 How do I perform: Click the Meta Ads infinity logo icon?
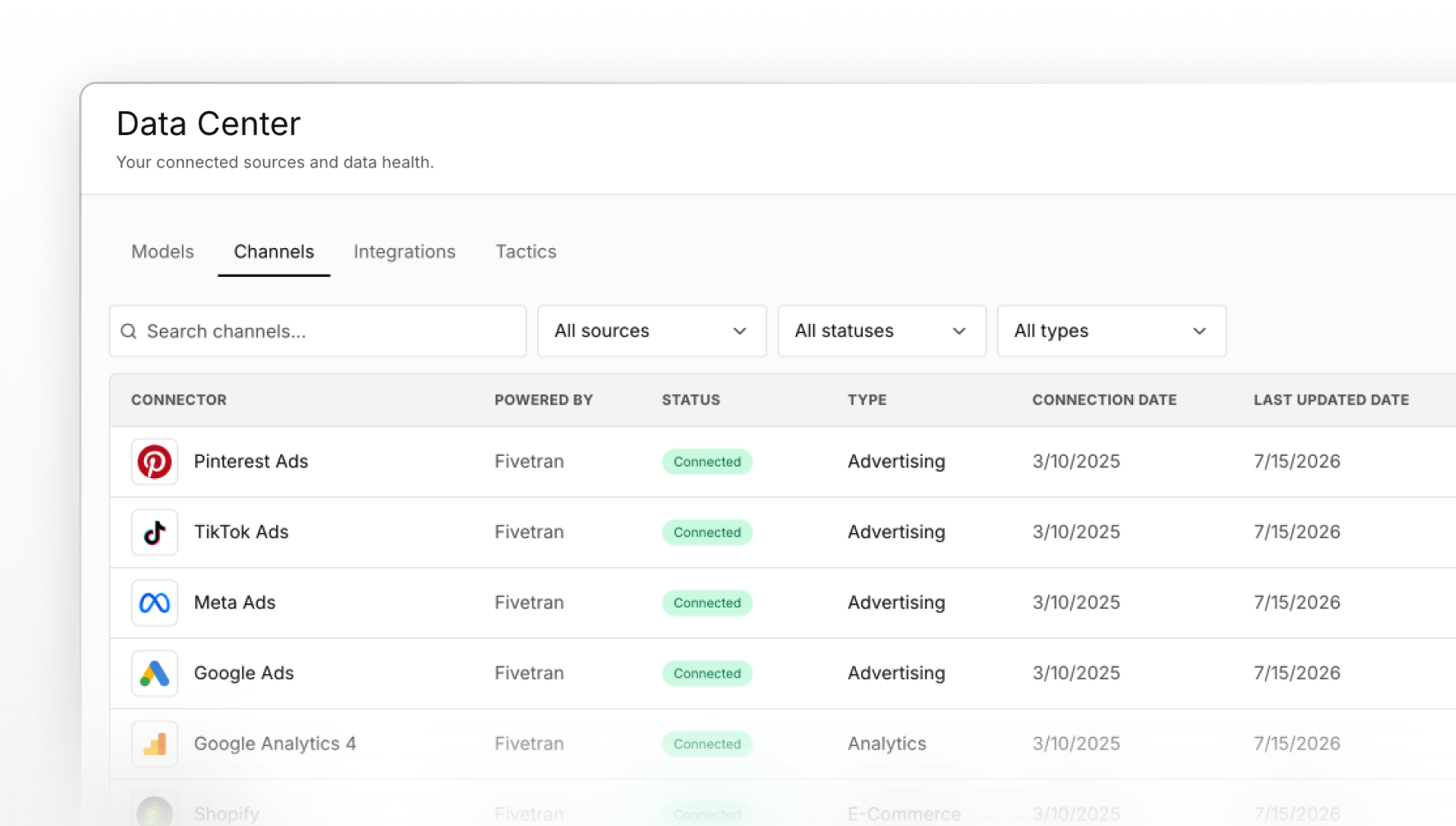click(155, 603)
